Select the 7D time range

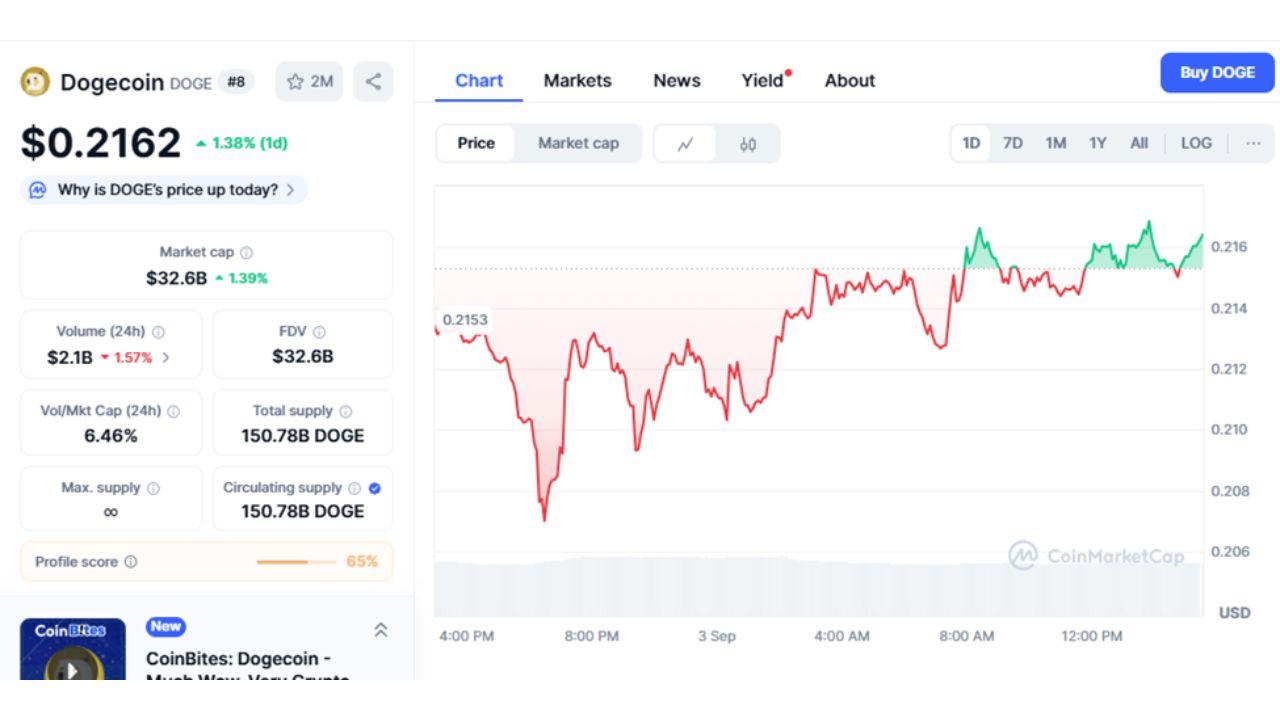(1013, 143)
